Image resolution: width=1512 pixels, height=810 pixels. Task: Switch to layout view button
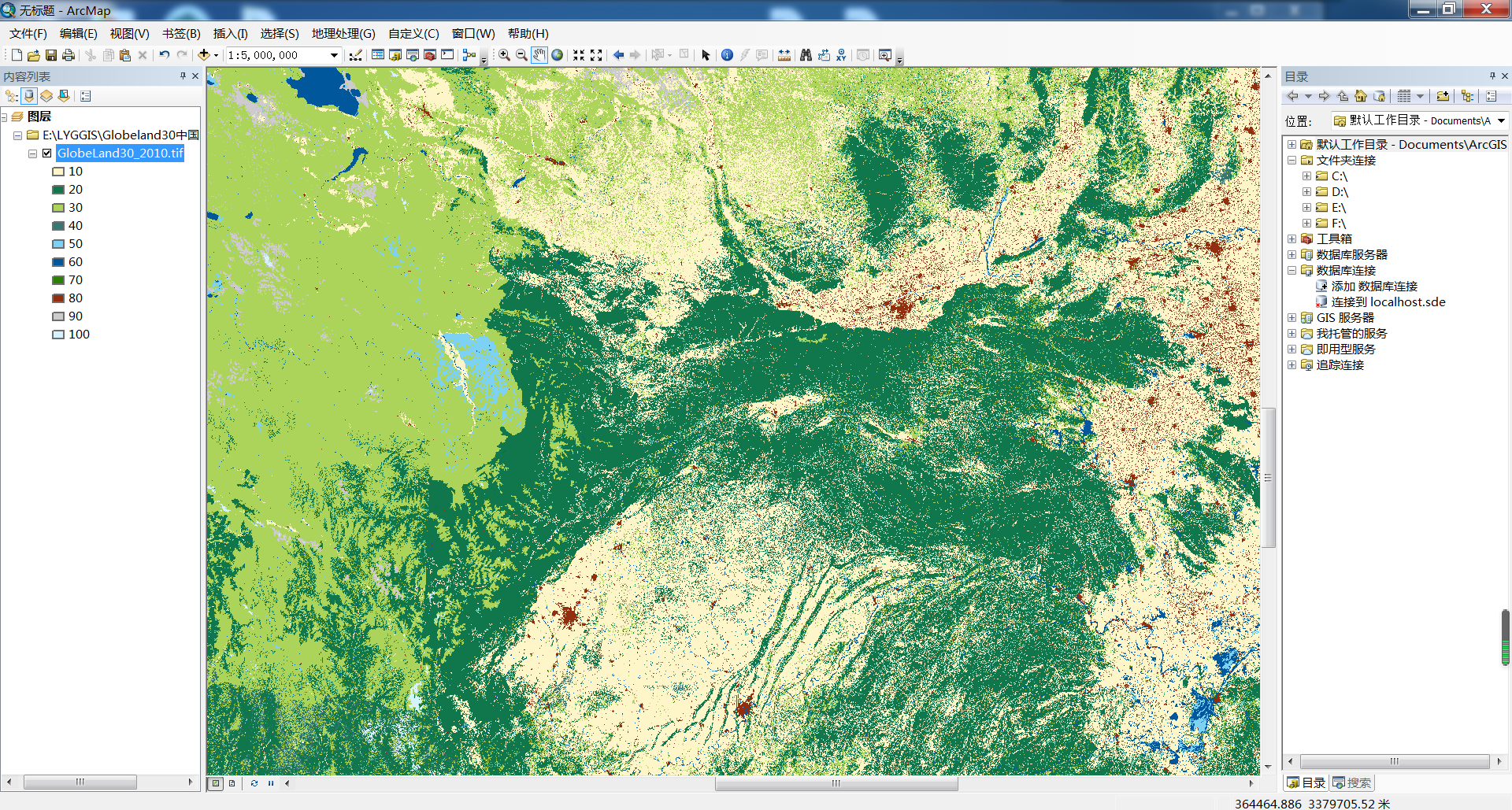(x=232, y=783)
